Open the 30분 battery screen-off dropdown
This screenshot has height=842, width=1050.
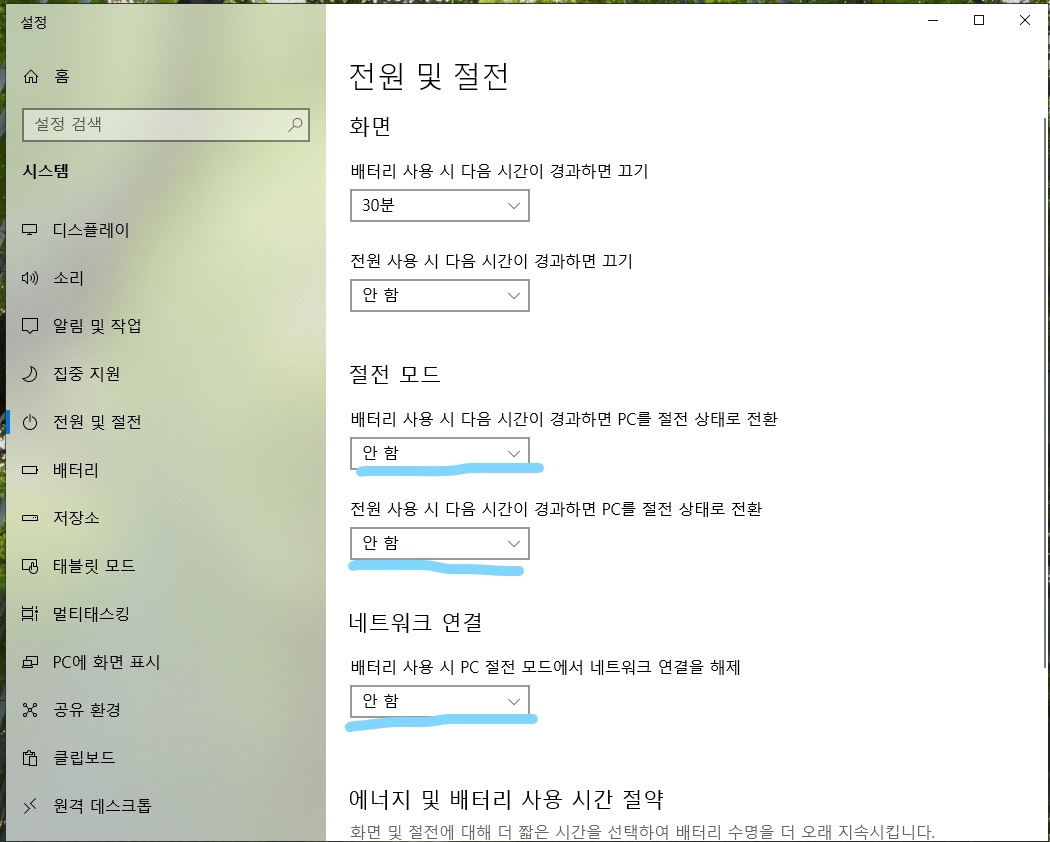point(440,206)
